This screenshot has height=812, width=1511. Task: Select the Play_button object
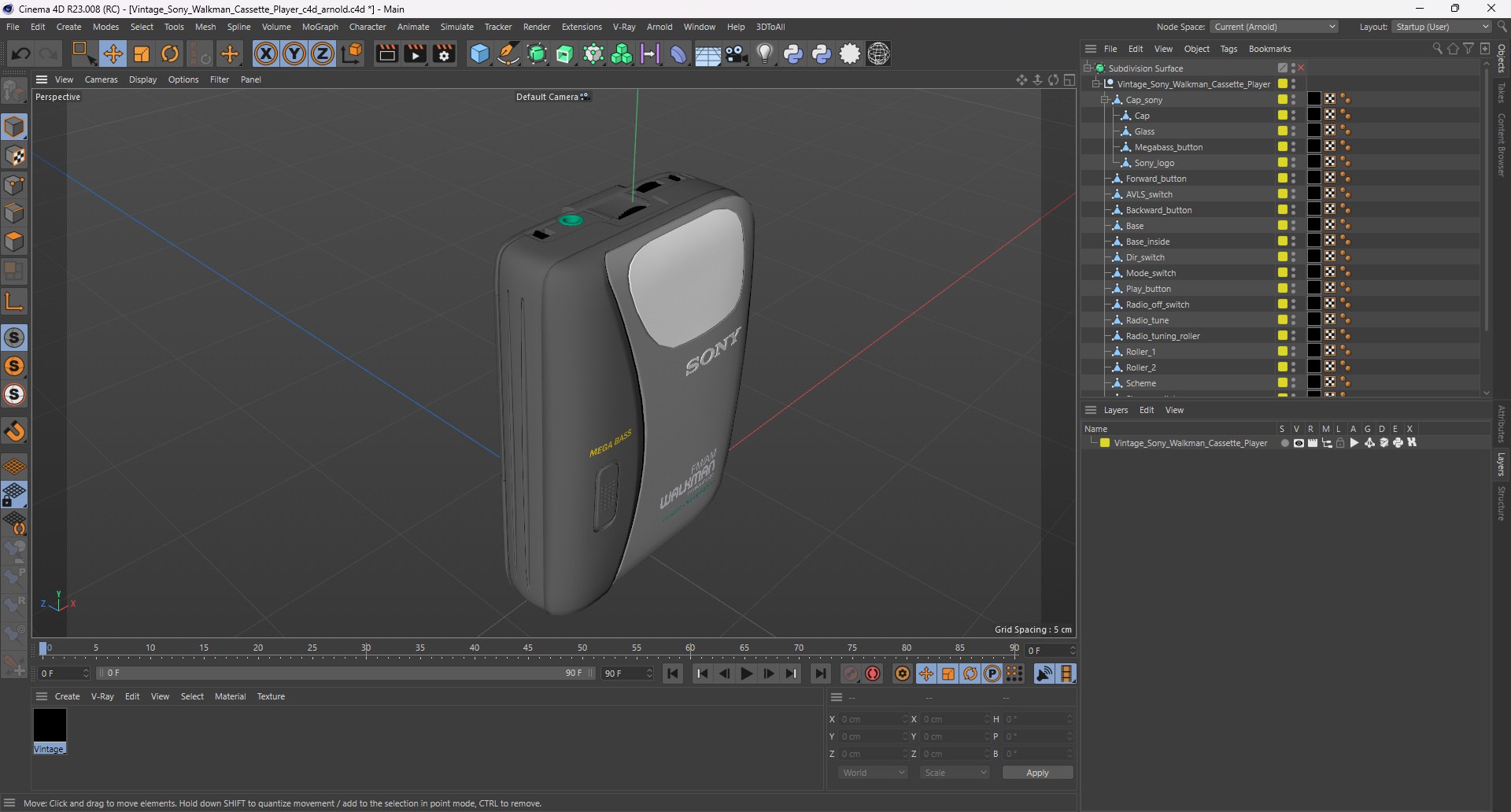(x=1147, y=289)
